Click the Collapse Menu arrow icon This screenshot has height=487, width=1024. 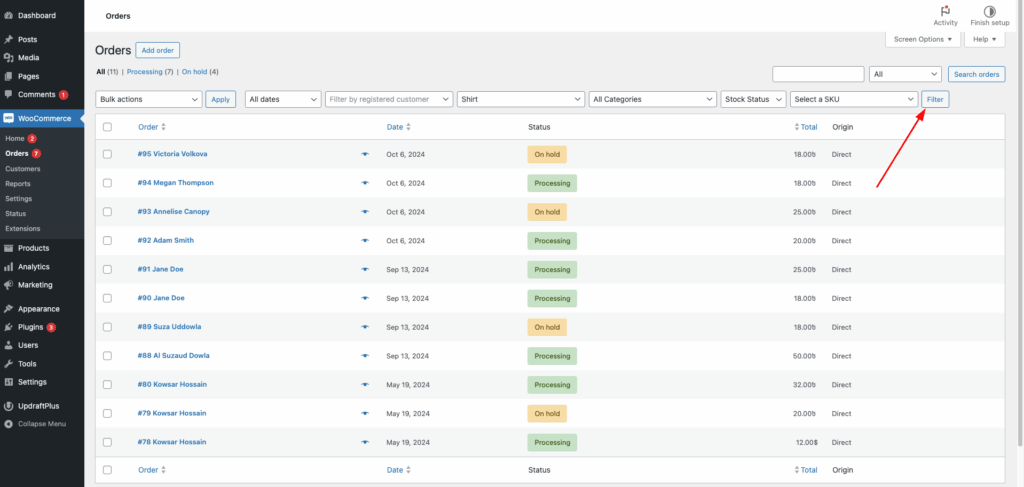pos(8,424)
